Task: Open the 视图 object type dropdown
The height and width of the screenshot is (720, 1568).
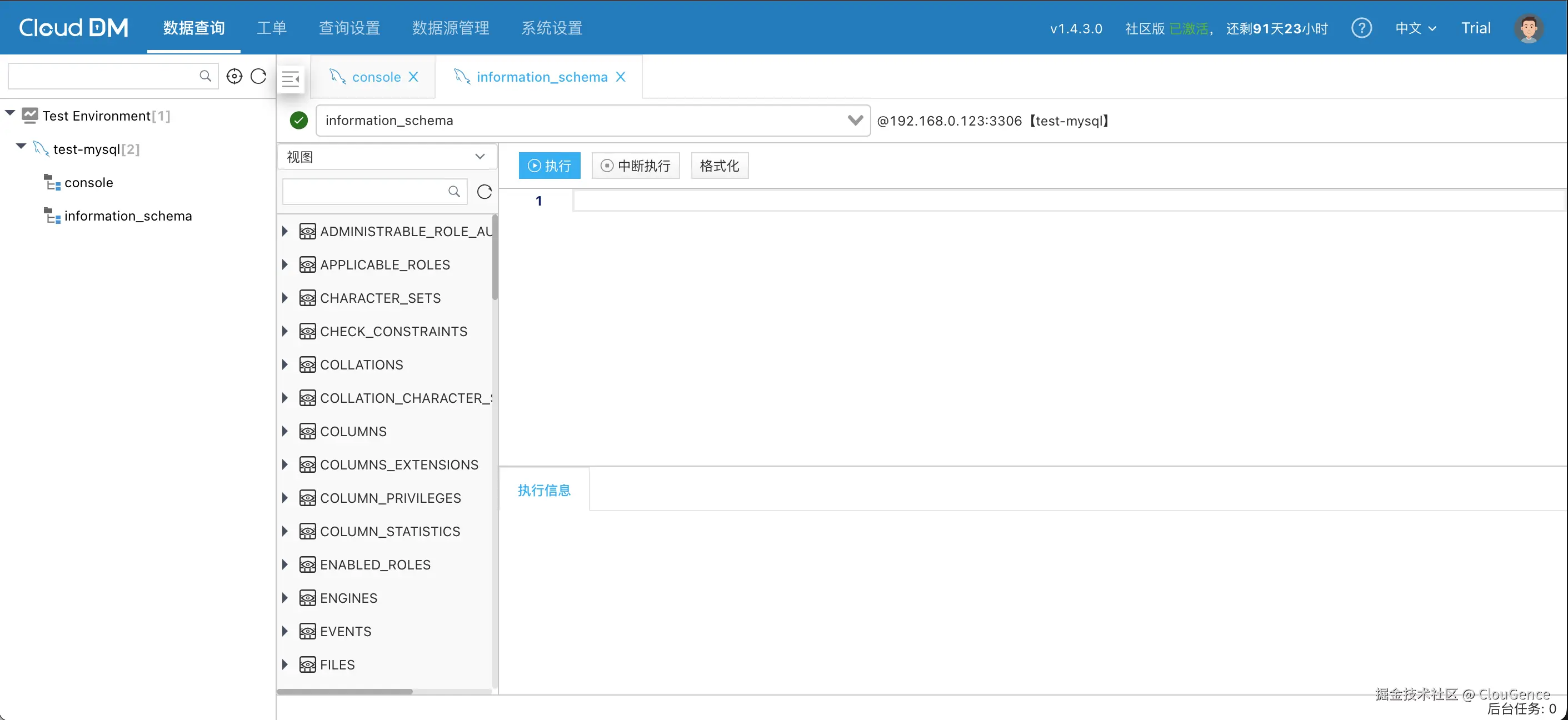Action: [x=387, y=157]
